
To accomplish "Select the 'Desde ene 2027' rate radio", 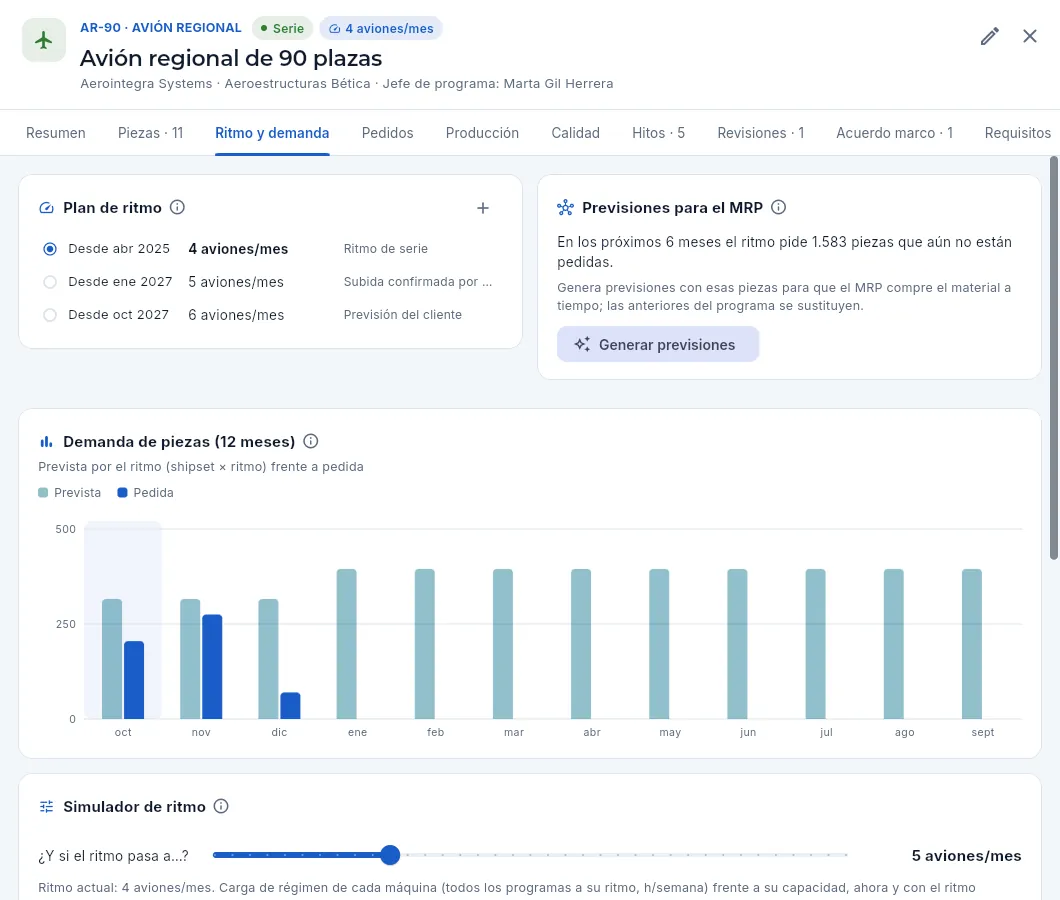I will coord(50,282).
